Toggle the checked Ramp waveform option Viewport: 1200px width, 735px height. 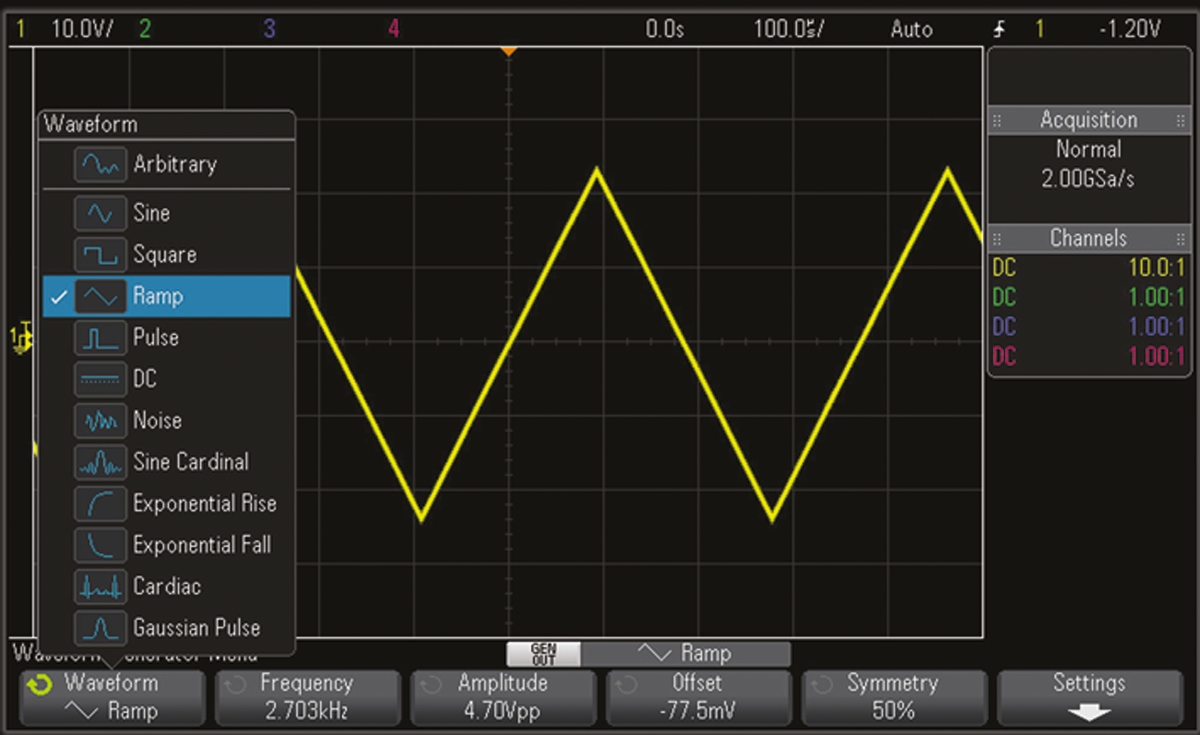point(166,297)
